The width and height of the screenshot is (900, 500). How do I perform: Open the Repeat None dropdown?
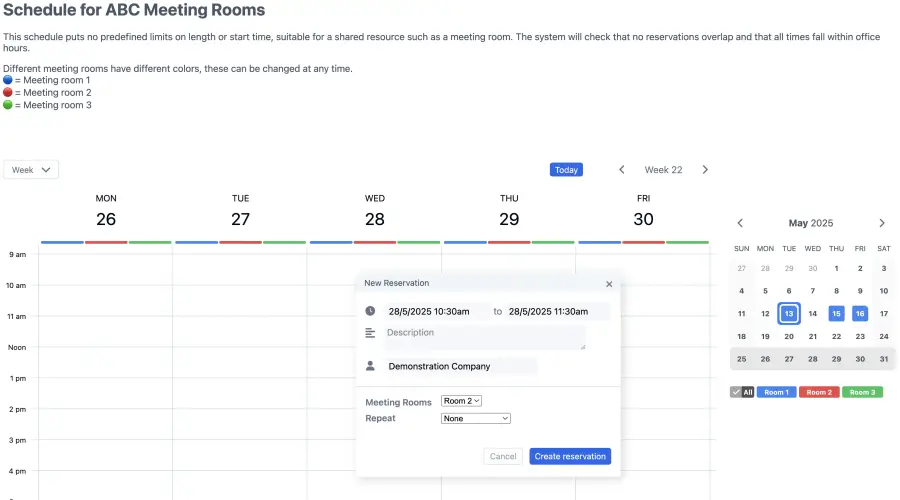475,418
